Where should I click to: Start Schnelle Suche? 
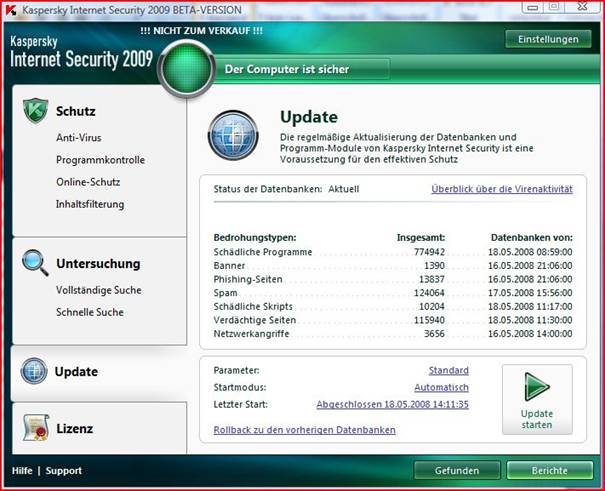pyautogui.click(x=90, y=312)
